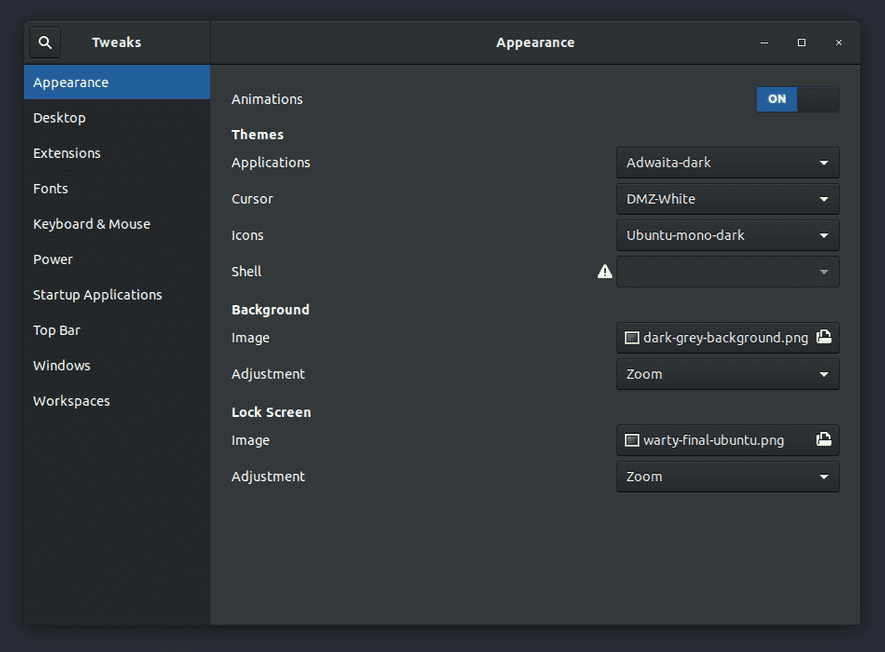Select Workspaces in the sidebar

pyautogui.click(x=117, y=401)
